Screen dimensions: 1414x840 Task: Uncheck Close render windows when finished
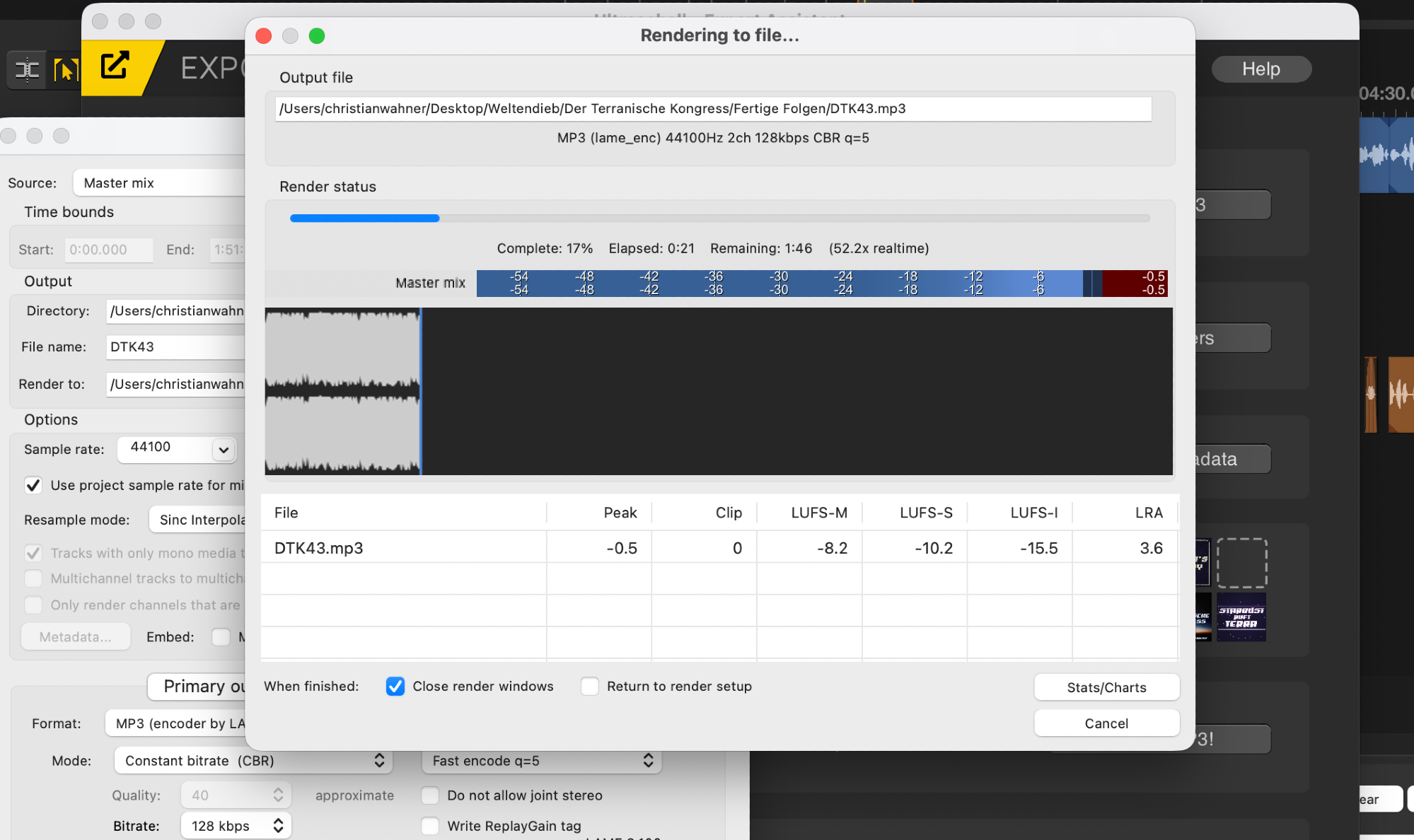tap(395, 687)
